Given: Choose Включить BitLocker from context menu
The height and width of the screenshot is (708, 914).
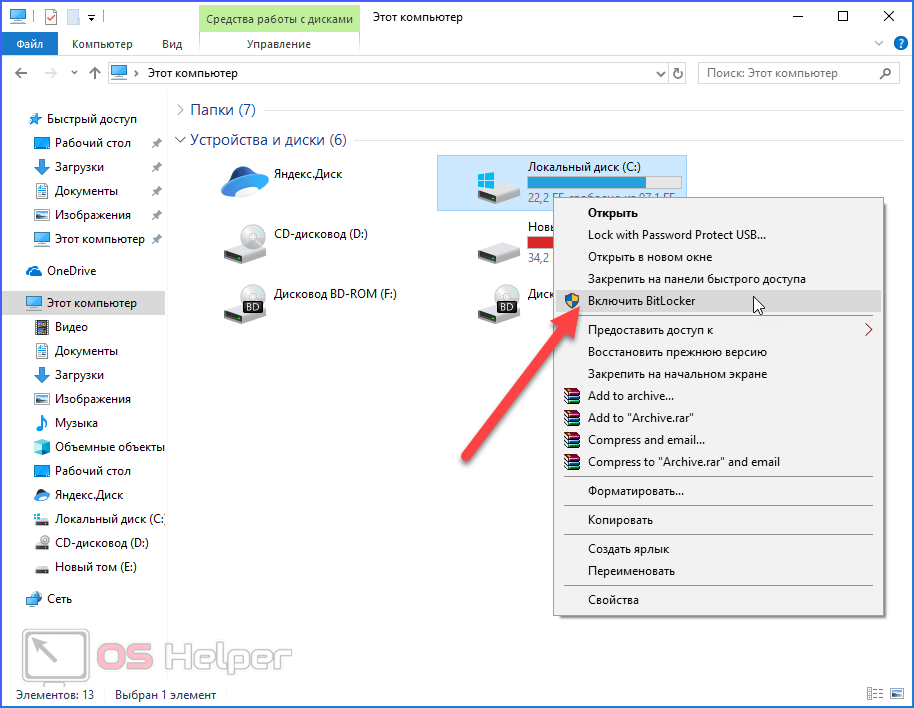Looking at the screenshot, I should point(641,301).
